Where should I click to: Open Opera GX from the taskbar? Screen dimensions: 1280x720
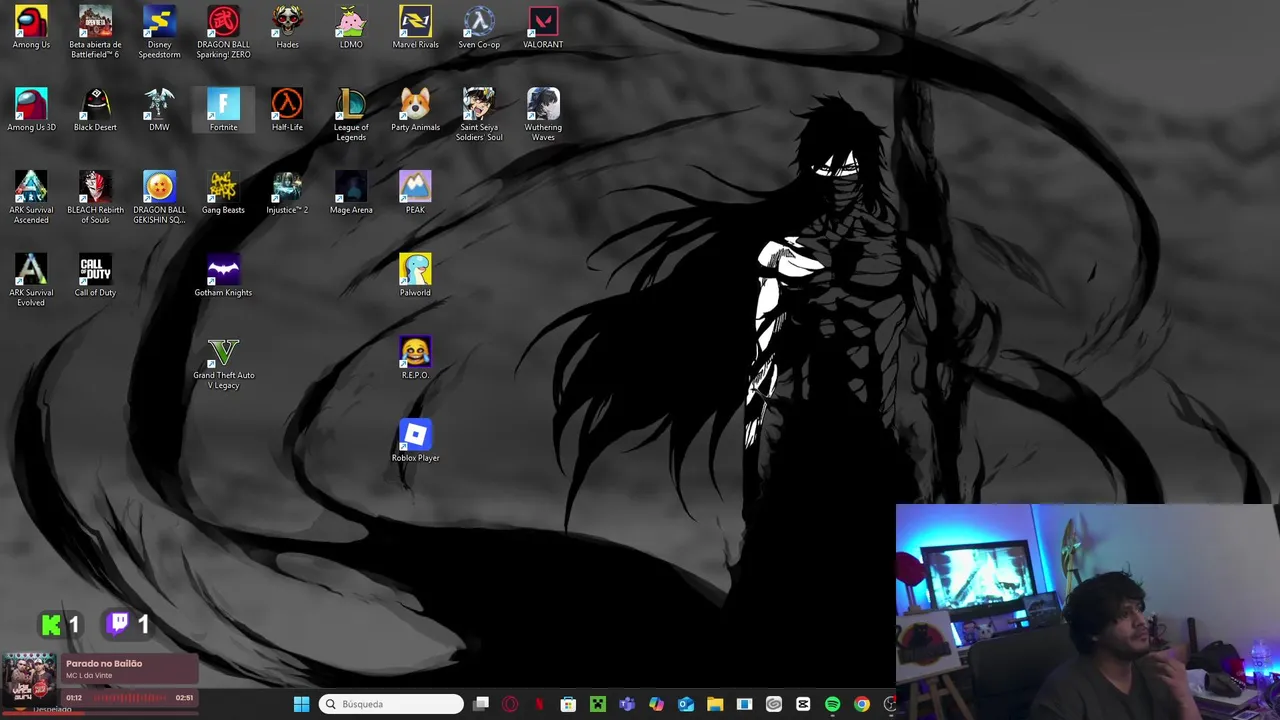click(510, 704)
